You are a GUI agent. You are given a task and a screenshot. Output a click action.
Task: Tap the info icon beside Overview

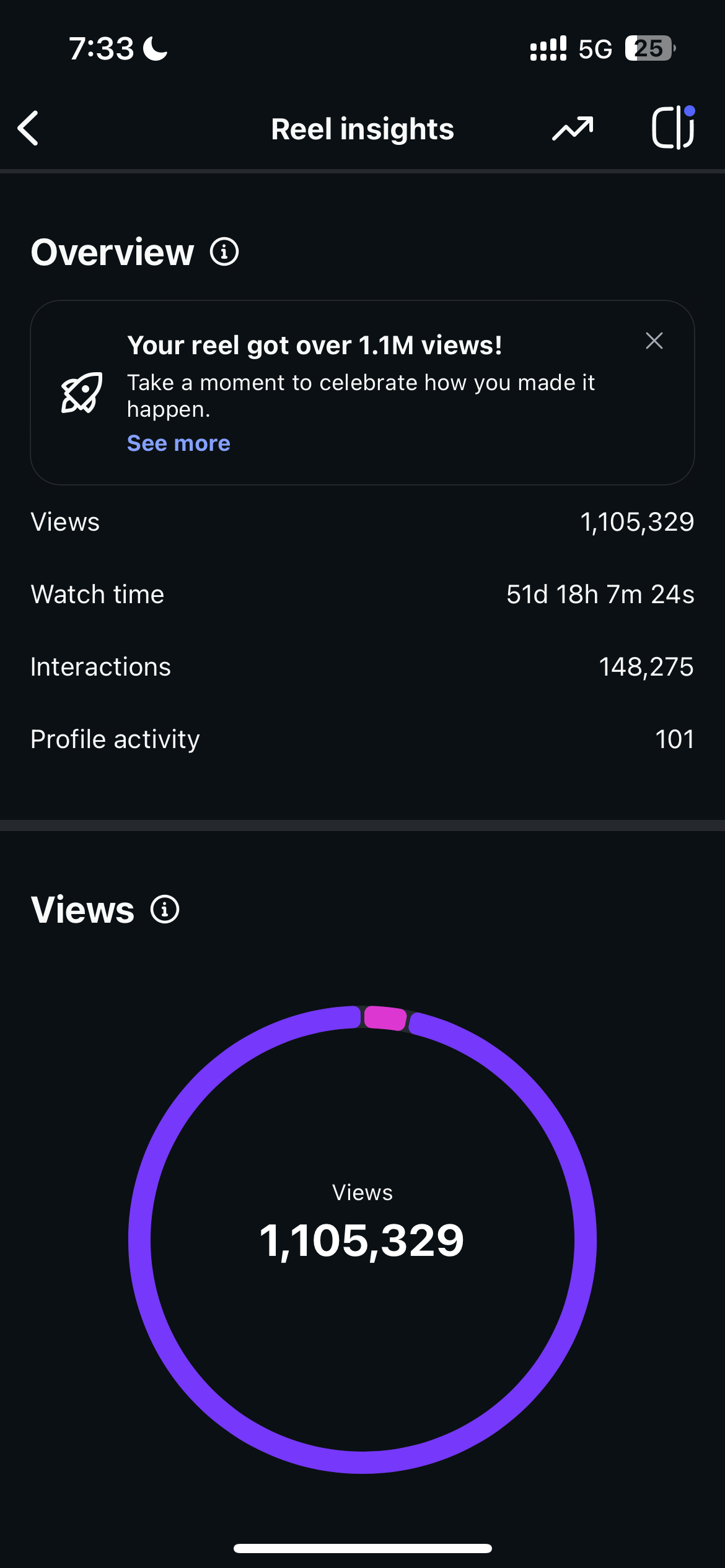coord(224,252)
